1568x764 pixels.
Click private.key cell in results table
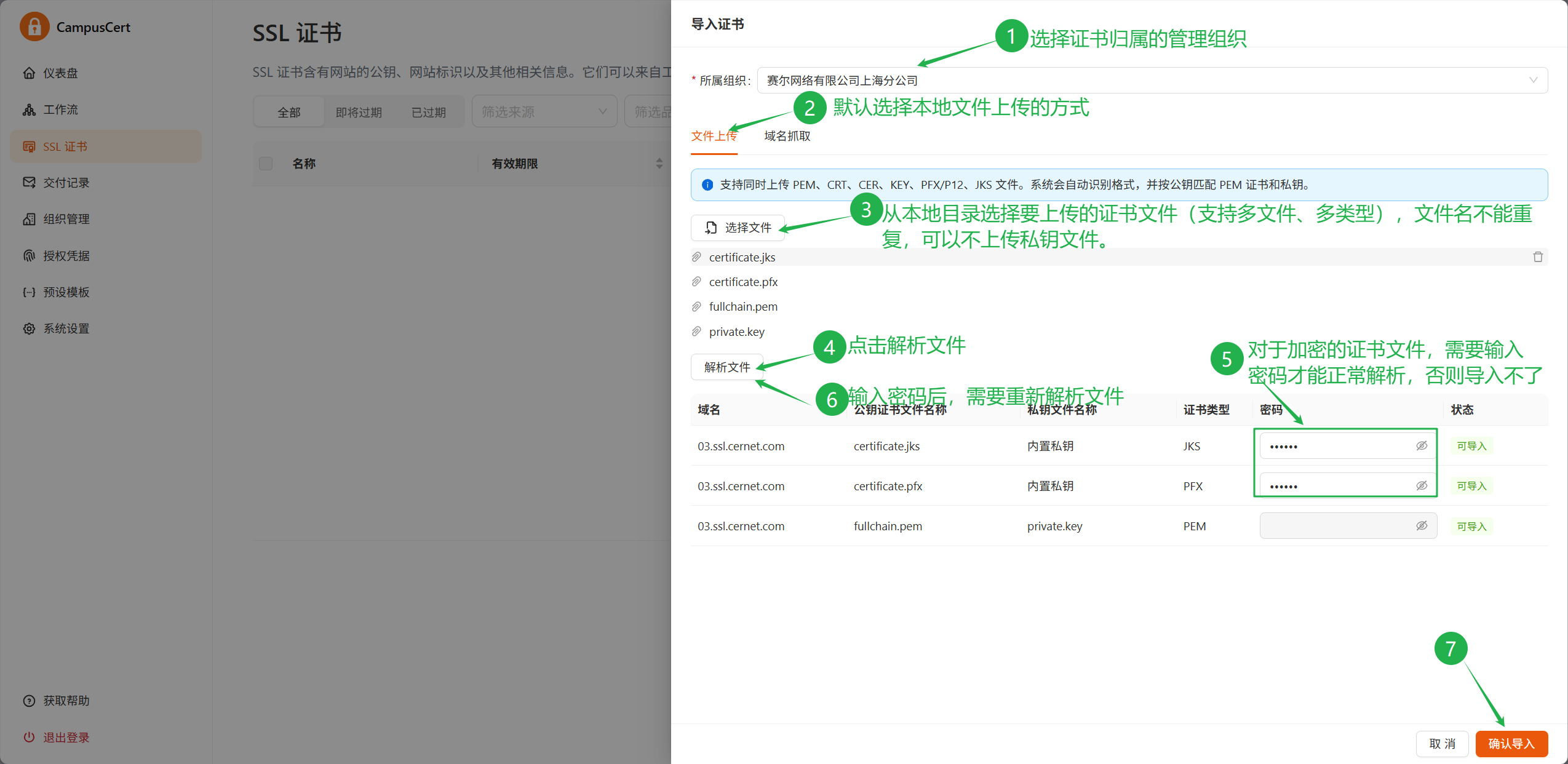coord(1054,526)
